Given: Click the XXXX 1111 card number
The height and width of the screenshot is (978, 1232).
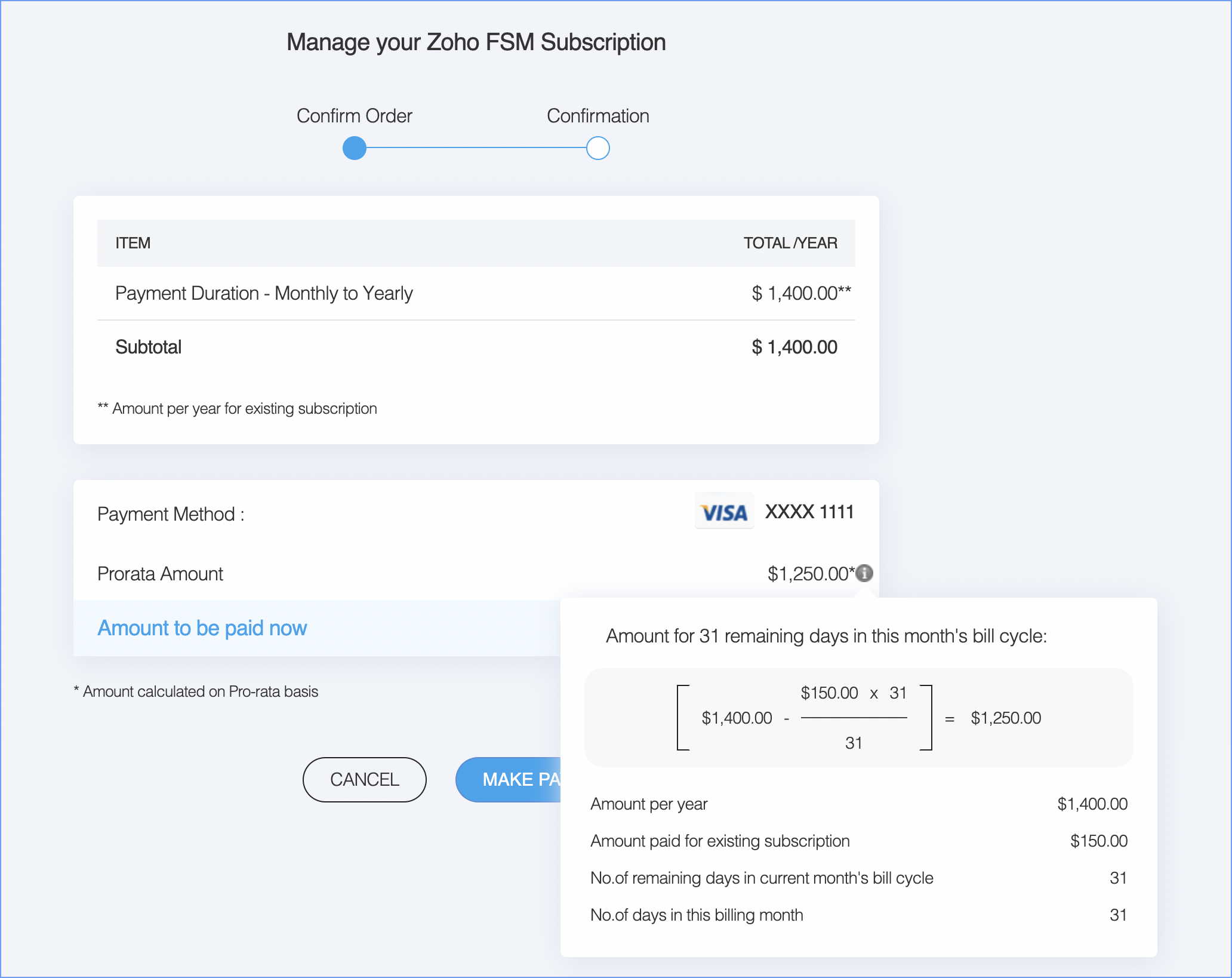Looking at the screenshot, I should (809, 512).
